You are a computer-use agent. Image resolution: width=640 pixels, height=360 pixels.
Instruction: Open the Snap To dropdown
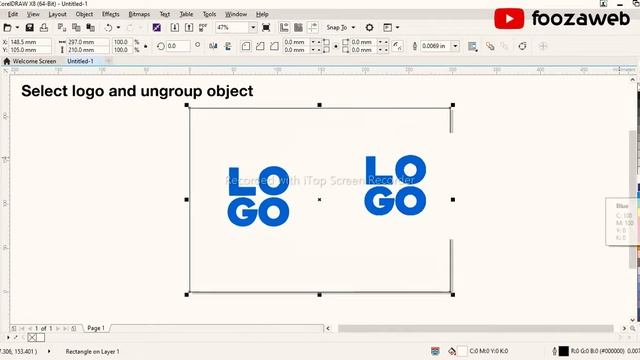point(341,28)
